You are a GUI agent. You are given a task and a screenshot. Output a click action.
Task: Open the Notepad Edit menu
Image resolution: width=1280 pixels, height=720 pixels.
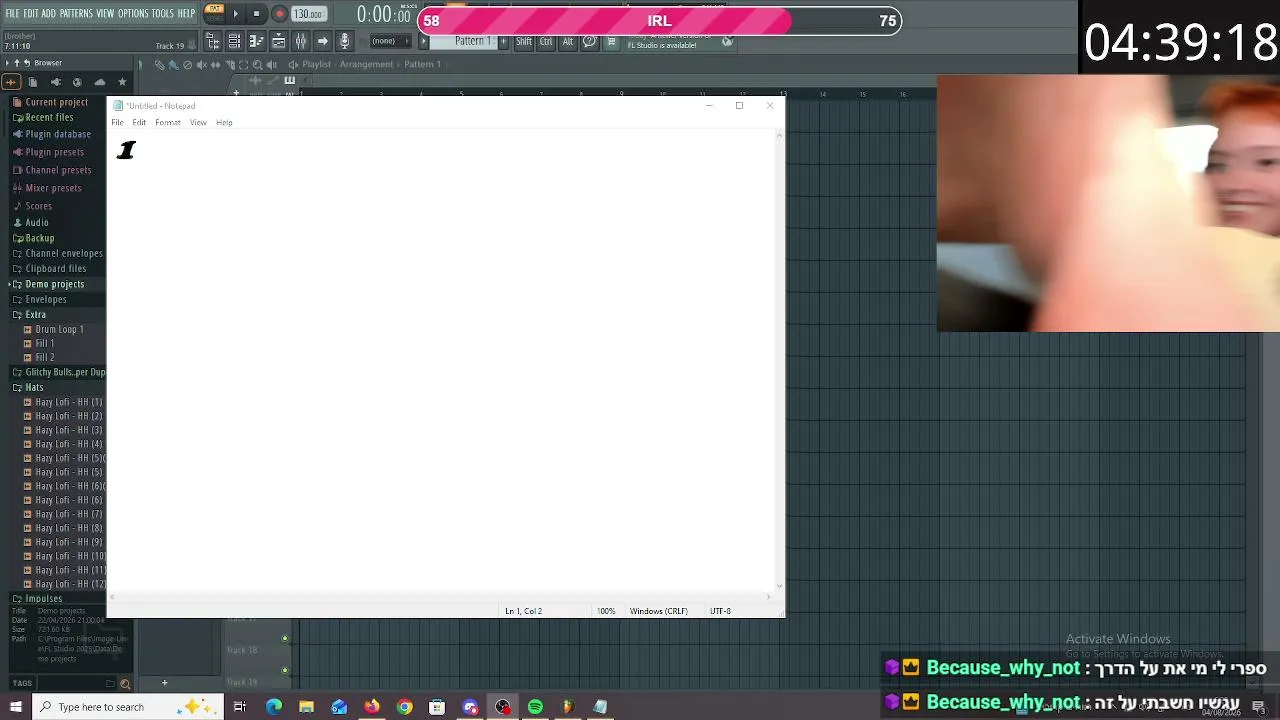(x=139, y=123)
